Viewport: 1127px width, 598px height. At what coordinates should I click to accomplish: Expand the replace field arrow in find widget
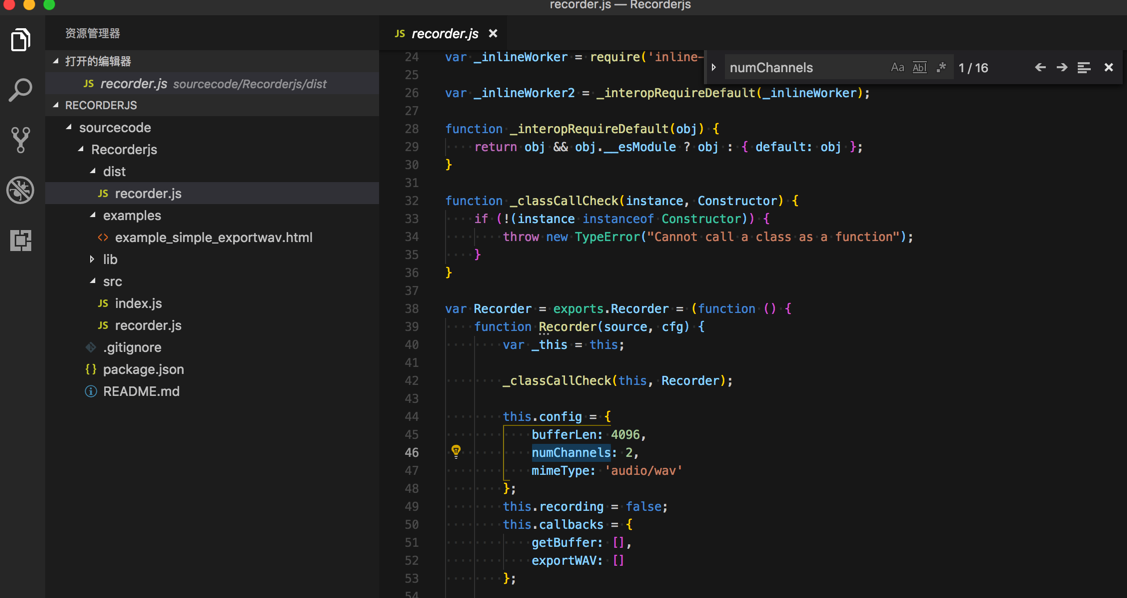click(714, 68)
